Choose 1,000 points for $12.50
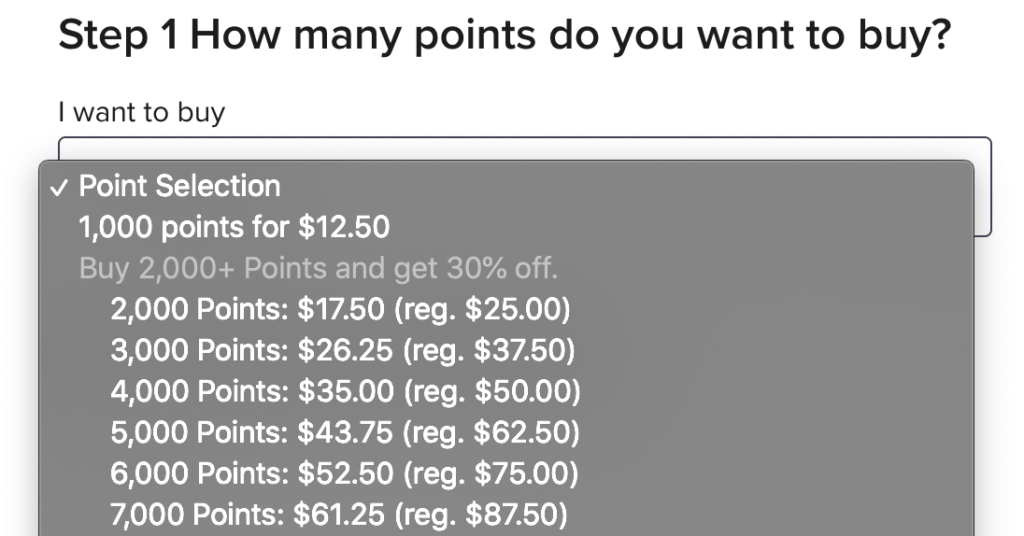The height and width of the screenshot is (536, 1024). 234,228
